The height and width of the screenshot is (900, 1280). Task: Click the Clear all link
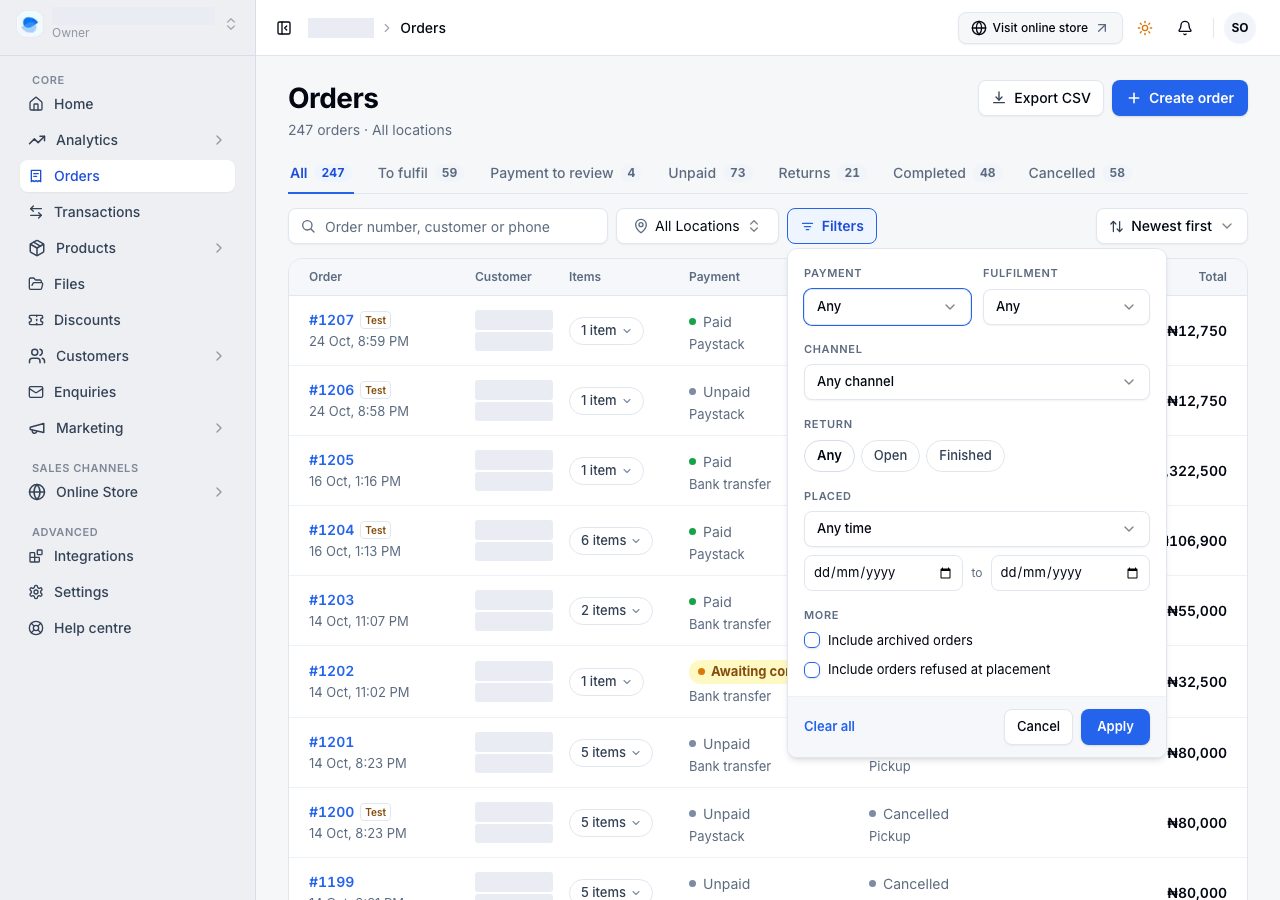click(x=829, y=727)
